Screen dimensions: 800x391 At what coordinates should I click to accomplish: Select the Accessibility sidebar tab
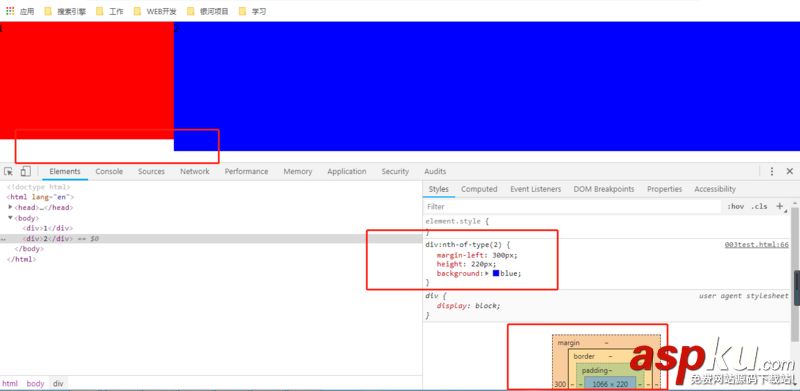[x=715, y=189]
